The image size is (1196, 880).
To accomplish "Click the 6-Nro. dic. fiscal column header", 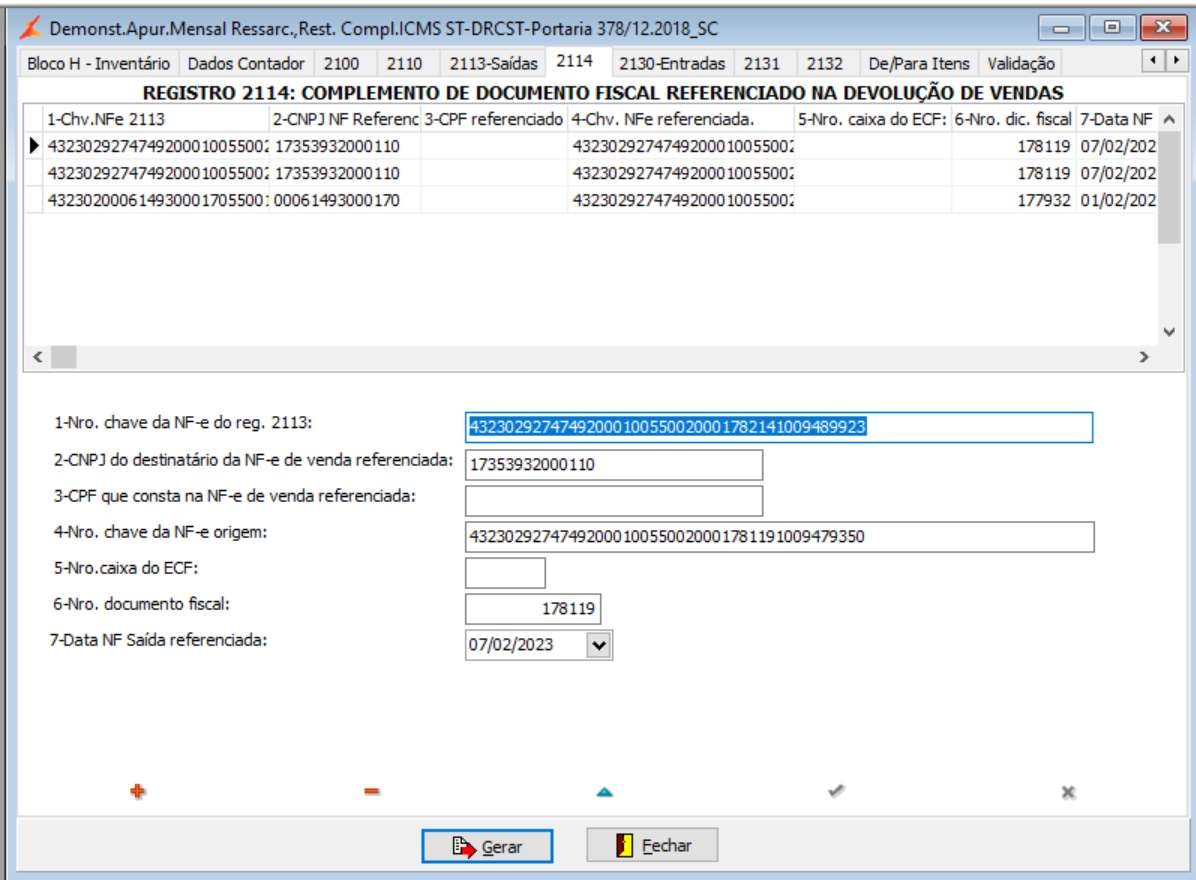I will tap(1013, 119).
